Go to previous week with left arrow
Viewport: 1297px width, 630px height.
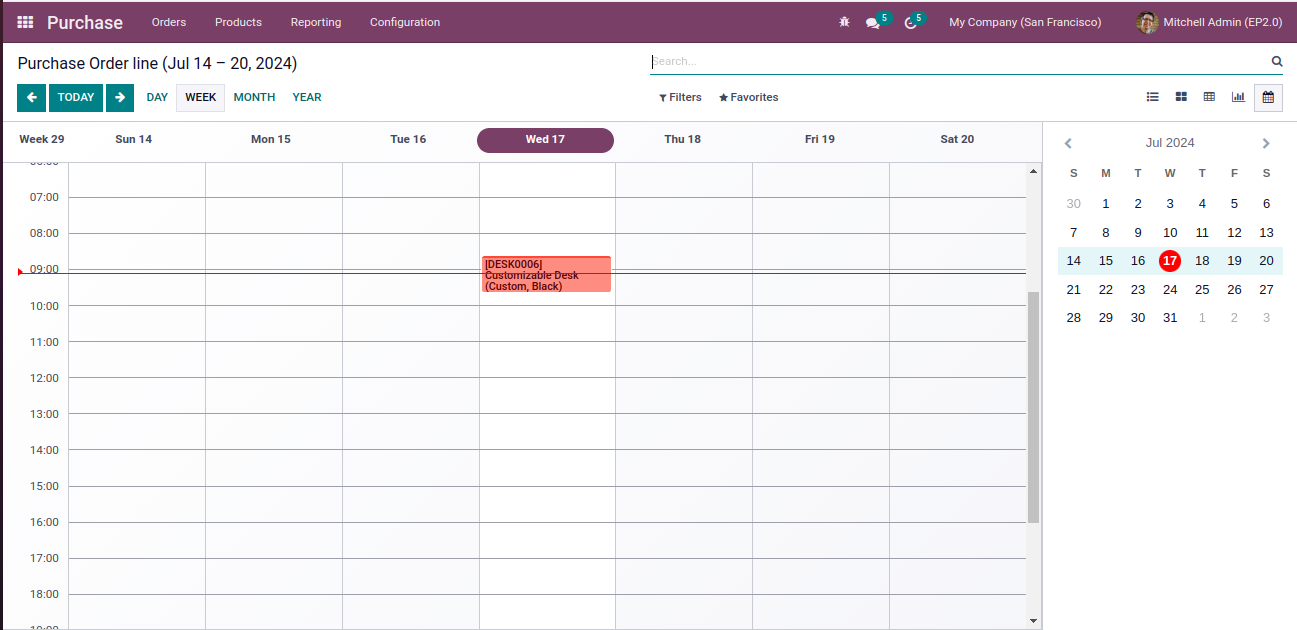[31, 98]
